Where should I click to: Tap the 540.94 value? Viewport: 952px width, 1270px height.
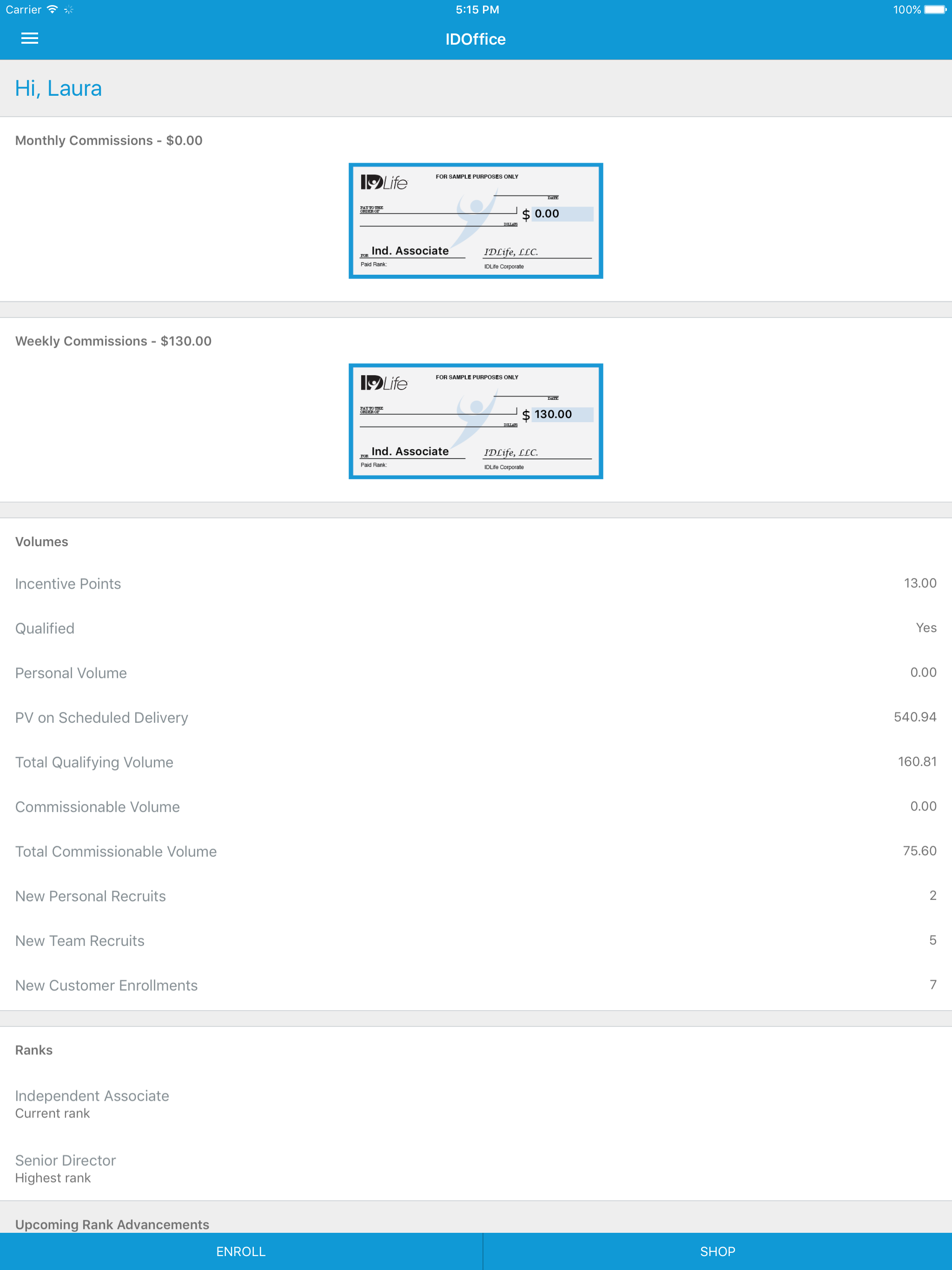coord(915,716)
